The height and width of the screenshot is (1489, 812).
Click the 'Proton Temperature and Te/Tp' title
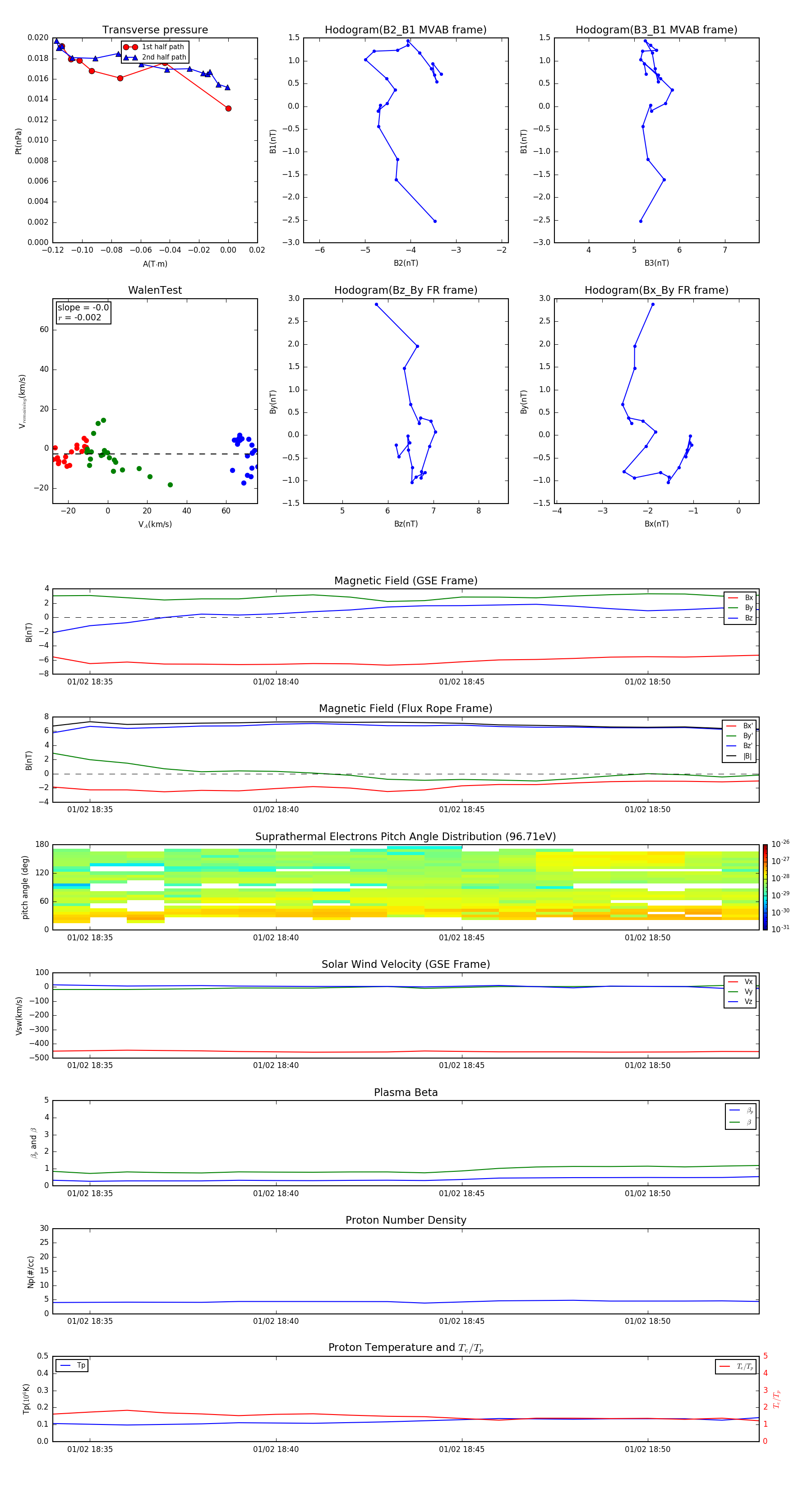tap(406, 1348)
